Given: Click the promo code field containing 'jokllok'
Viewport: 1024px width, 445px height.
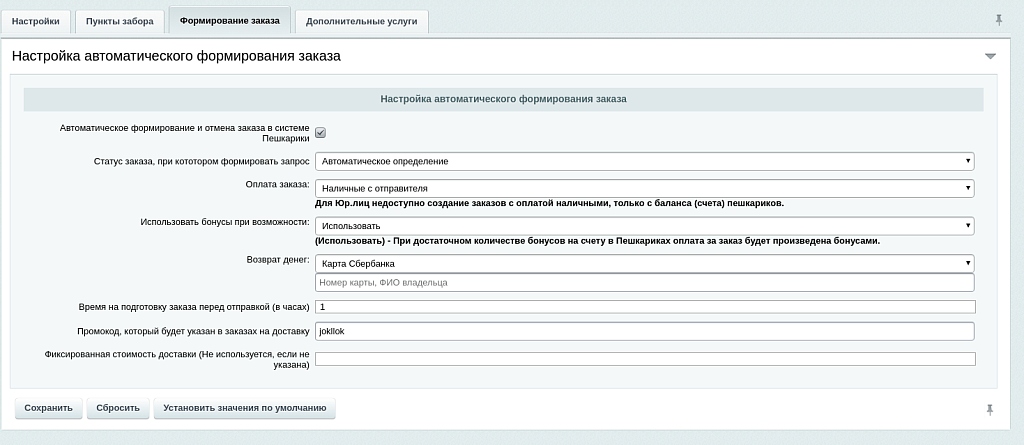Looking at the screenshot, I should [x=644, y=331].
